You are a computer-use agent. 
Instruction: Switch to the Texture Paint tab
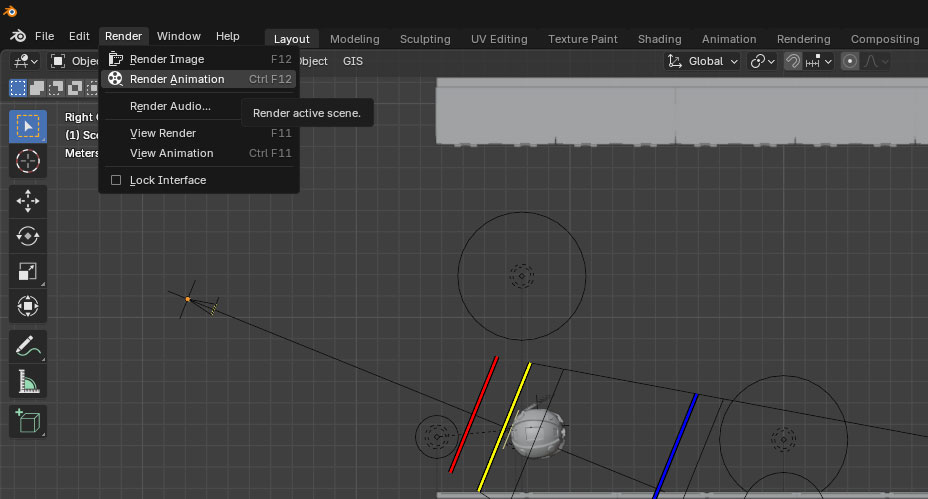point(582,39)
